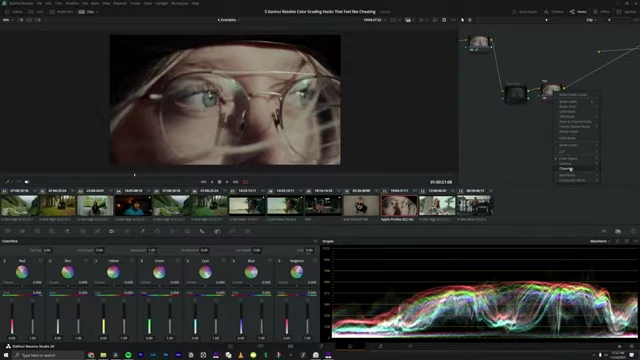The height and width of the screenshot is (360, 640).
Task: Open the Effects panel button
Action: point(602,12)
